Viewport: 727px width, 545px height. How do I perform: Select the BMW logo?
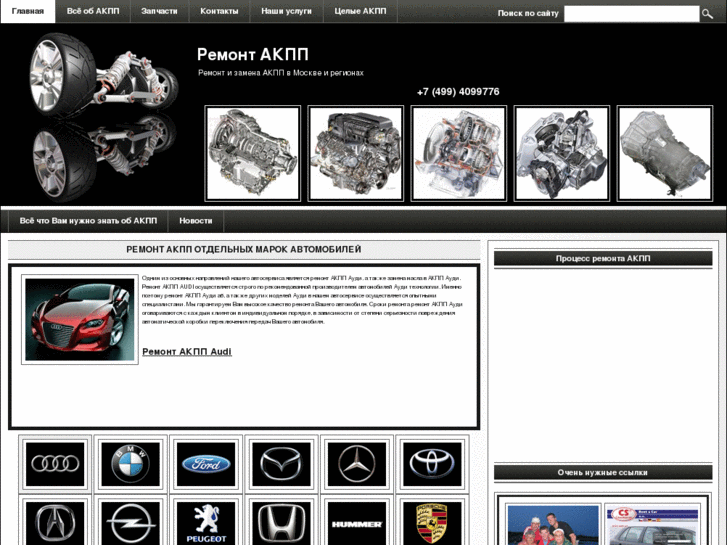[130, 464]
